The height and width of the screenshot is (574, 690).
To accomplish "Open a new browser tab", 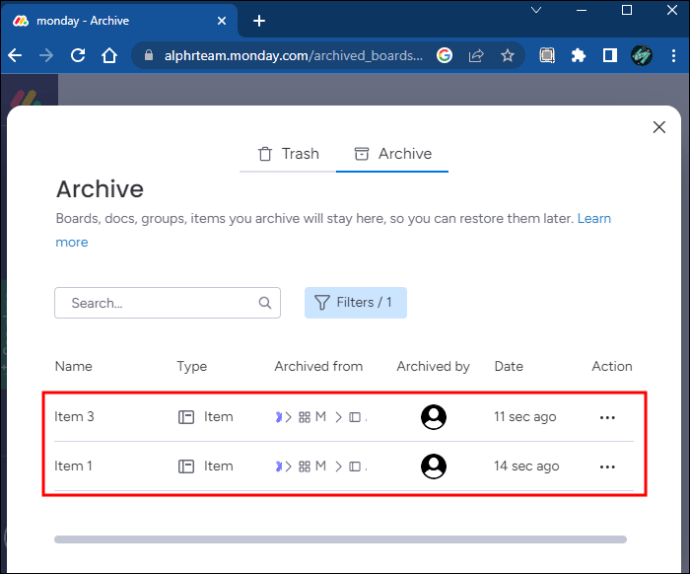I will tap(259, 21).
